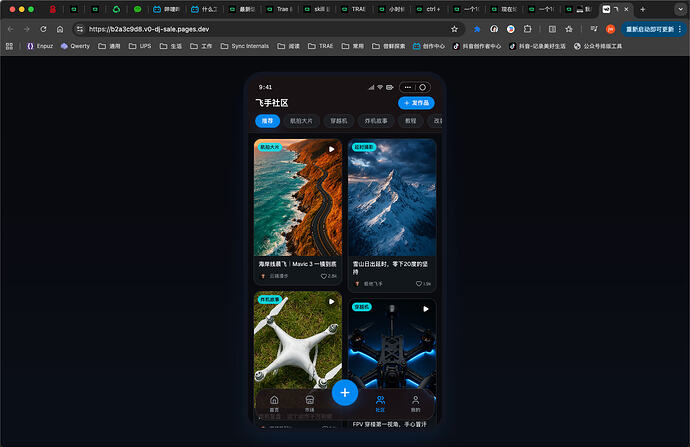Open the Enpuz bookmark
The image size is (690, 447).
tap(40, 46)
